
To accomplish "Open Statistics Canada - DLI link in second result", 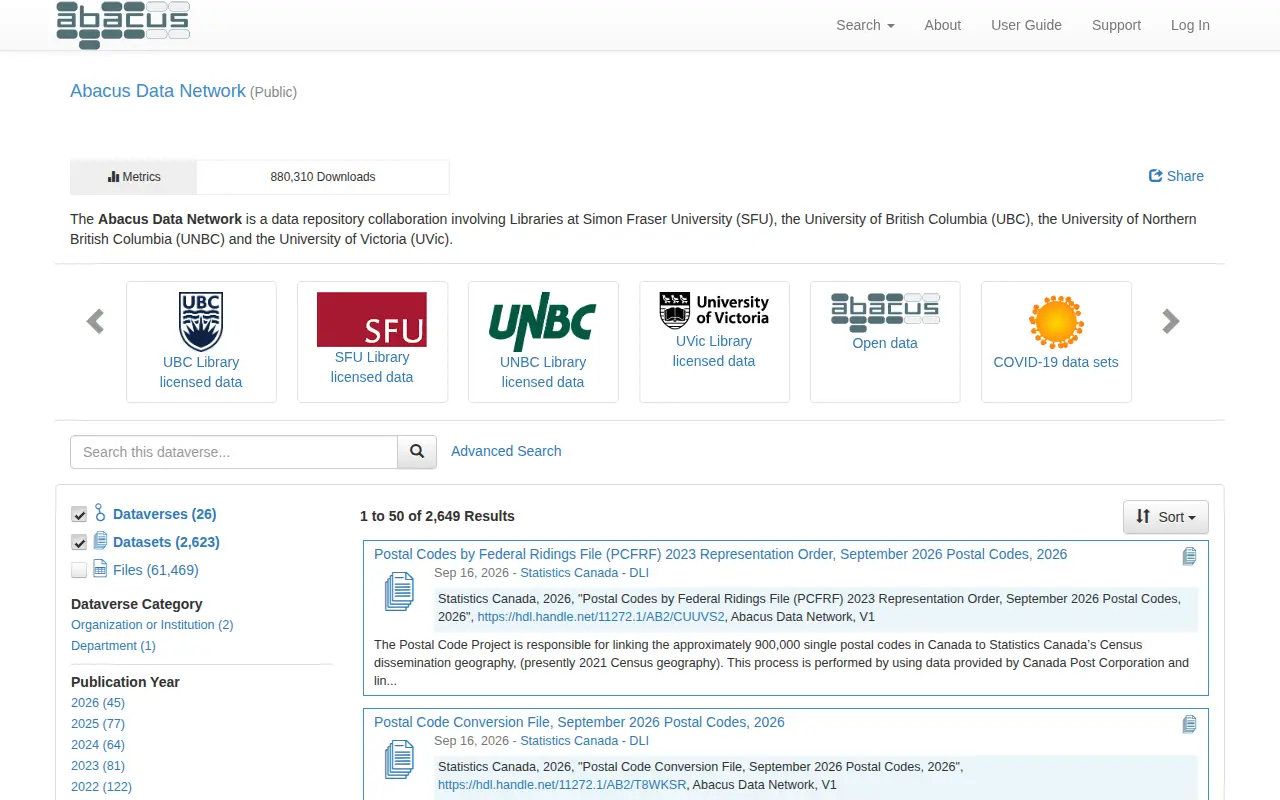I will click(x=584, y=741).
